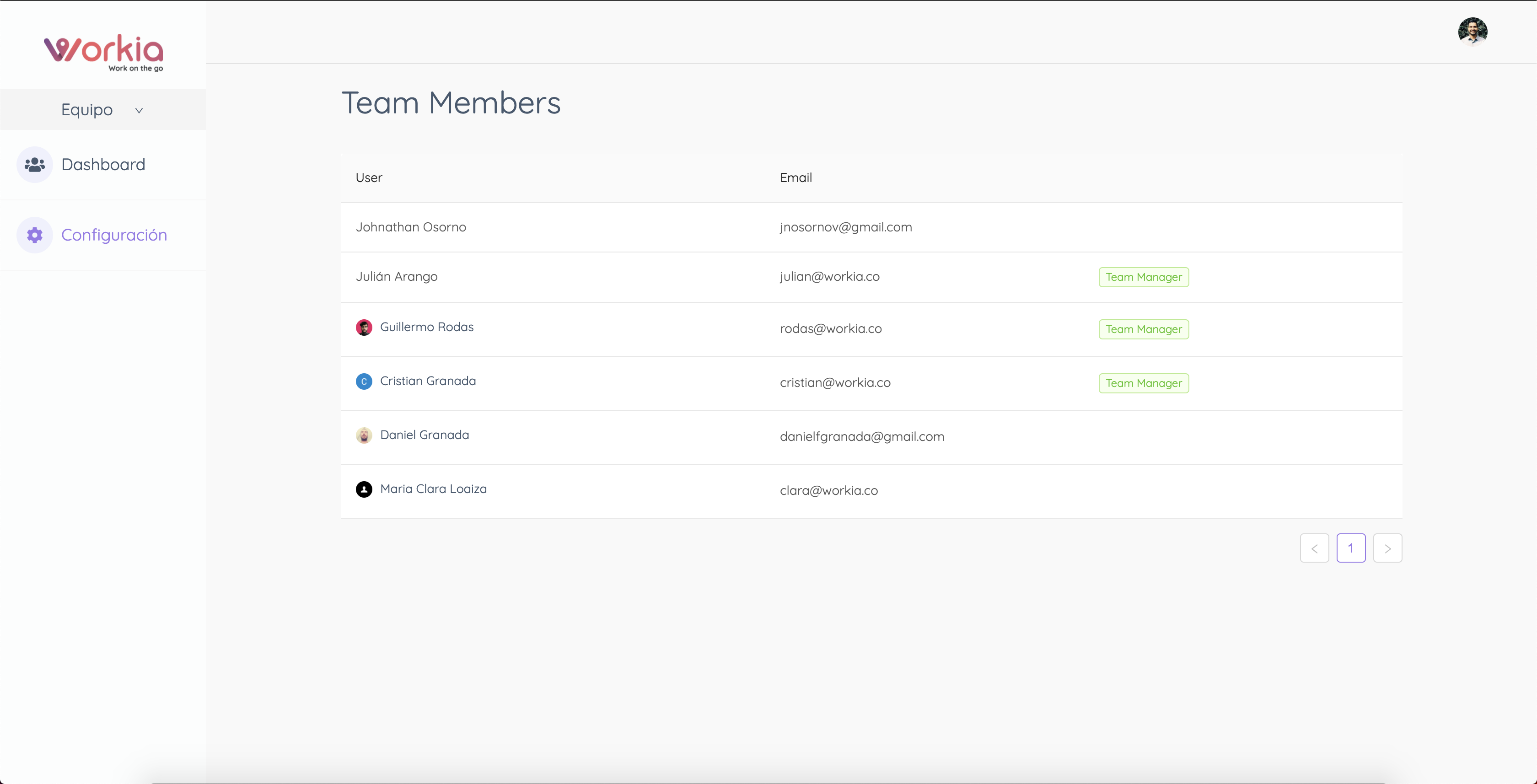Expand the Equipo team dropdown
The height and width of the screenshot is (784, 1537).
[87, 110]
